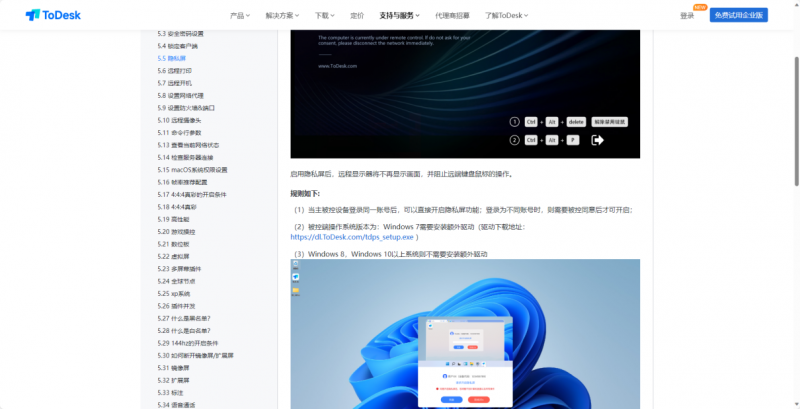800x409 pixels.
Task: Open sidebar item 5.11 命令行参数
Action: [179, 133]
